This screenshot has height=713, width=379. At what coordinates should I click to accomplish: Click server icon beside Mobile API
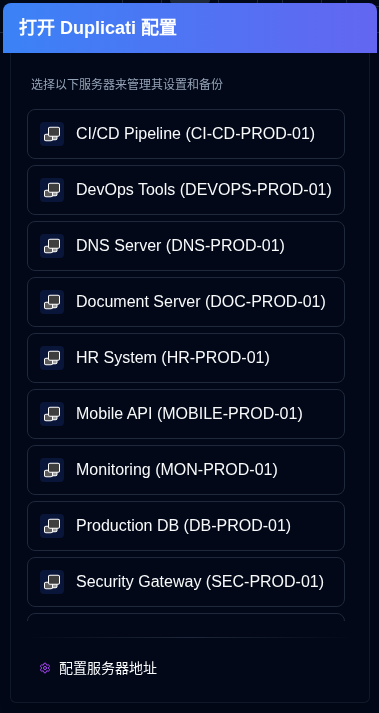tap(52, 413)
